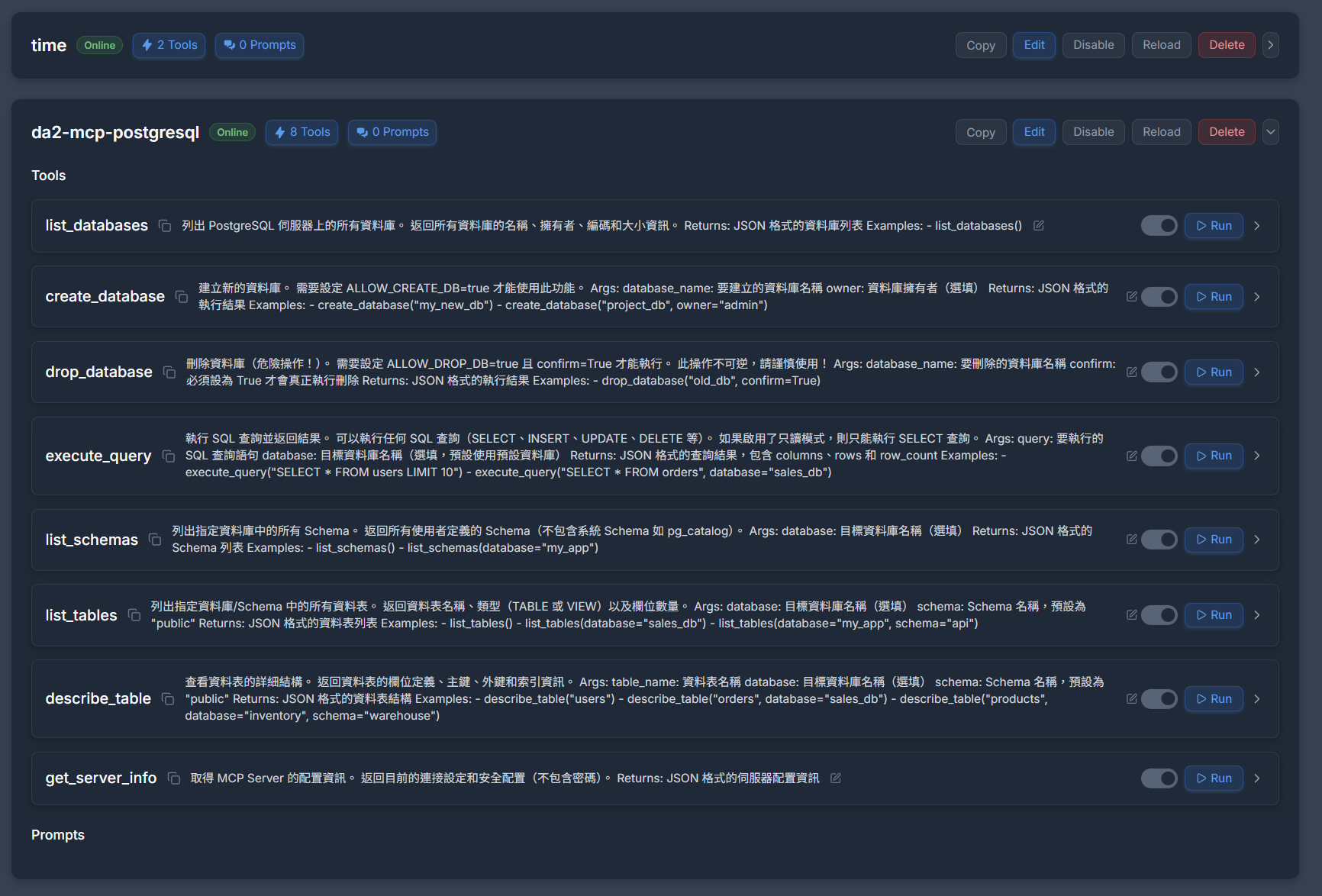Expand the time server panel
The image size is (1322, 896).
click(1270, 45)
